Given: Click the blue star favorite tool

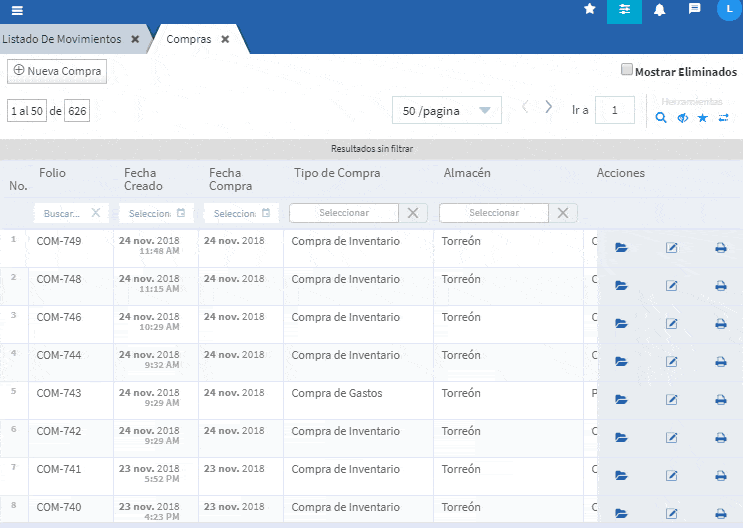Looking at the screenshot, I should tap(703, 118).
